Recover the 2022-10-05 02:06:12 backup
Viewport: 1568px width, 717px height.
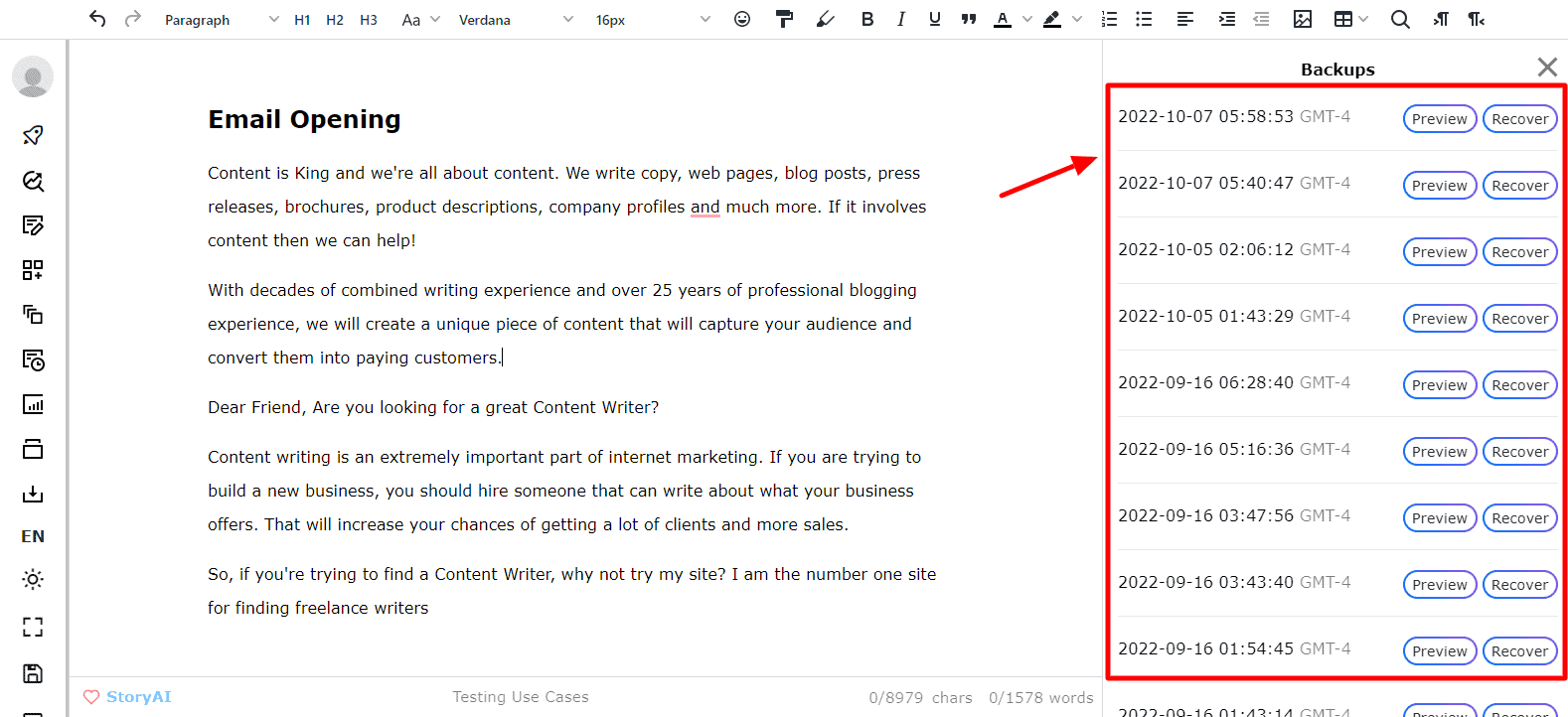coord(1519,252)
